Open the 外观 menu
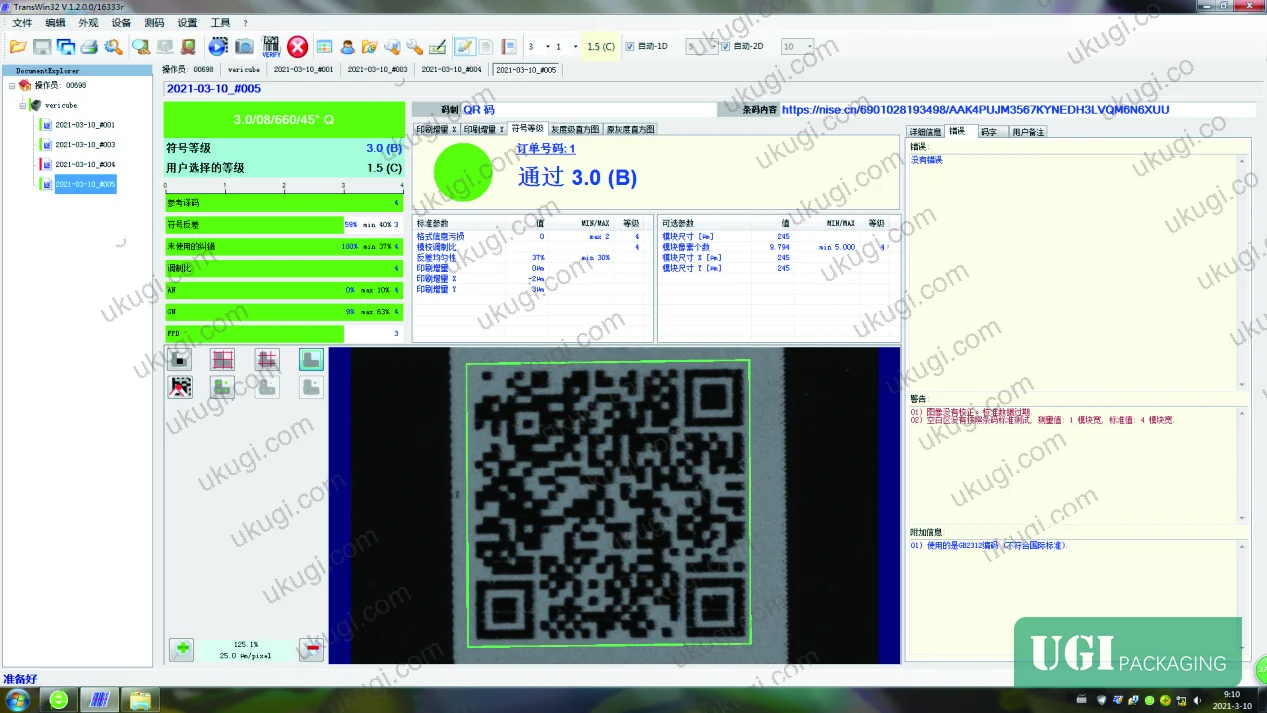 point(88,22)
